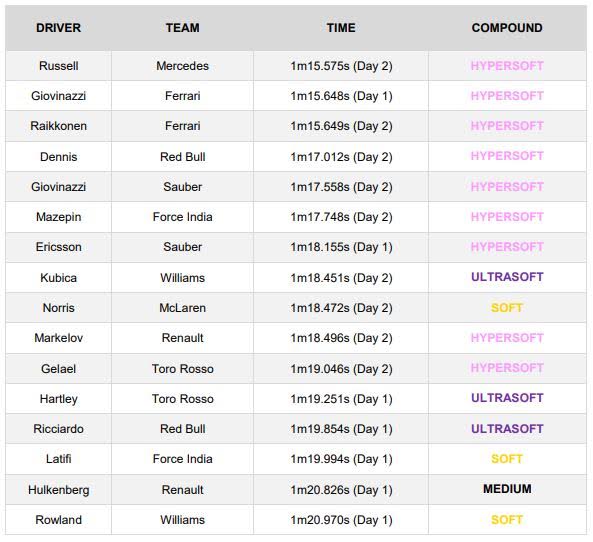
Task: Click the TIME column header
Action: point(341,28)
